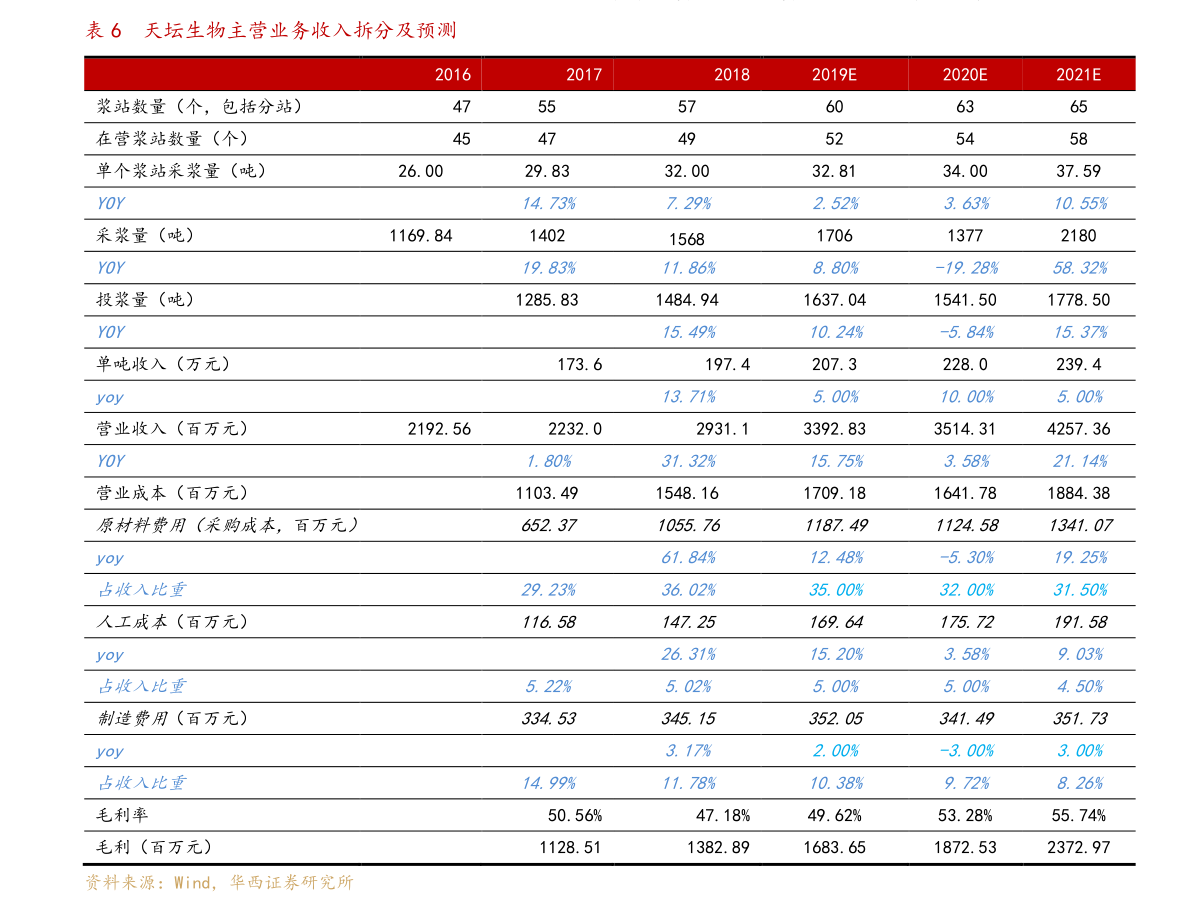Click the "2021E" column header

click(1079, 74)
